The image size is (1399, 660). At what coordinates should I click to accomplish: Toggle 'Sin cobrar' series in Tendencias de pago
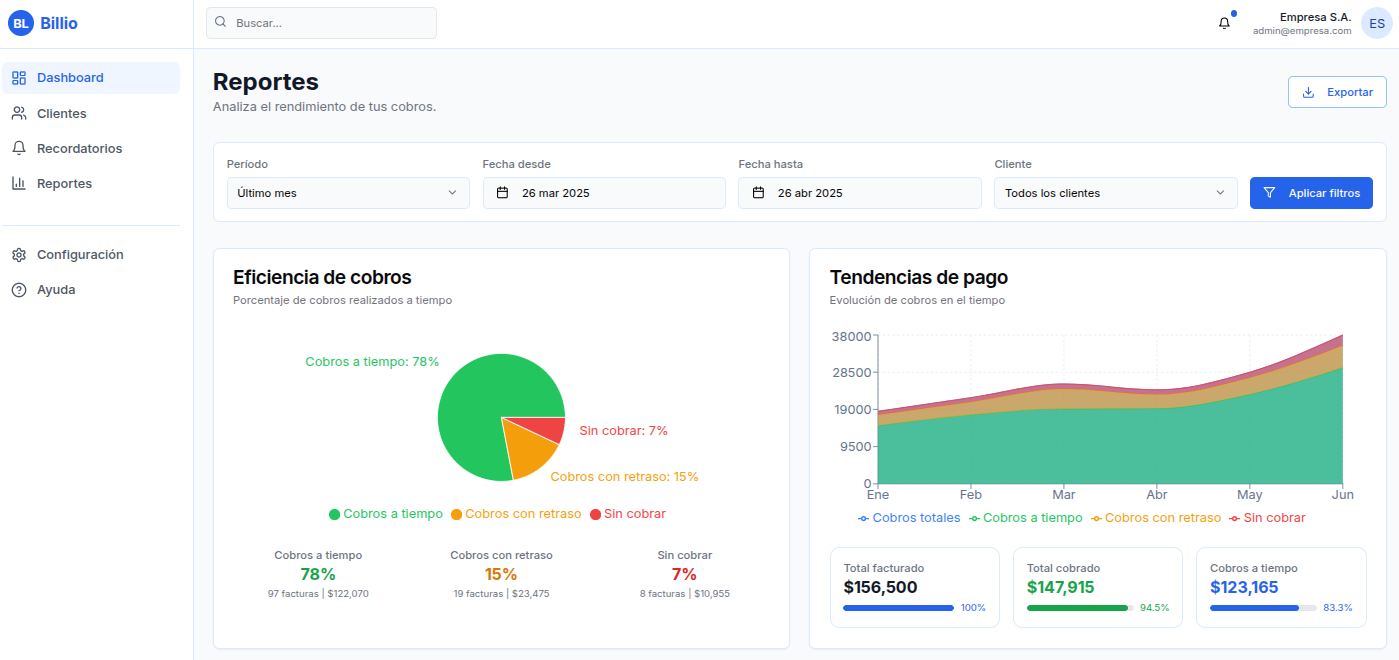tap(1268, 518)
